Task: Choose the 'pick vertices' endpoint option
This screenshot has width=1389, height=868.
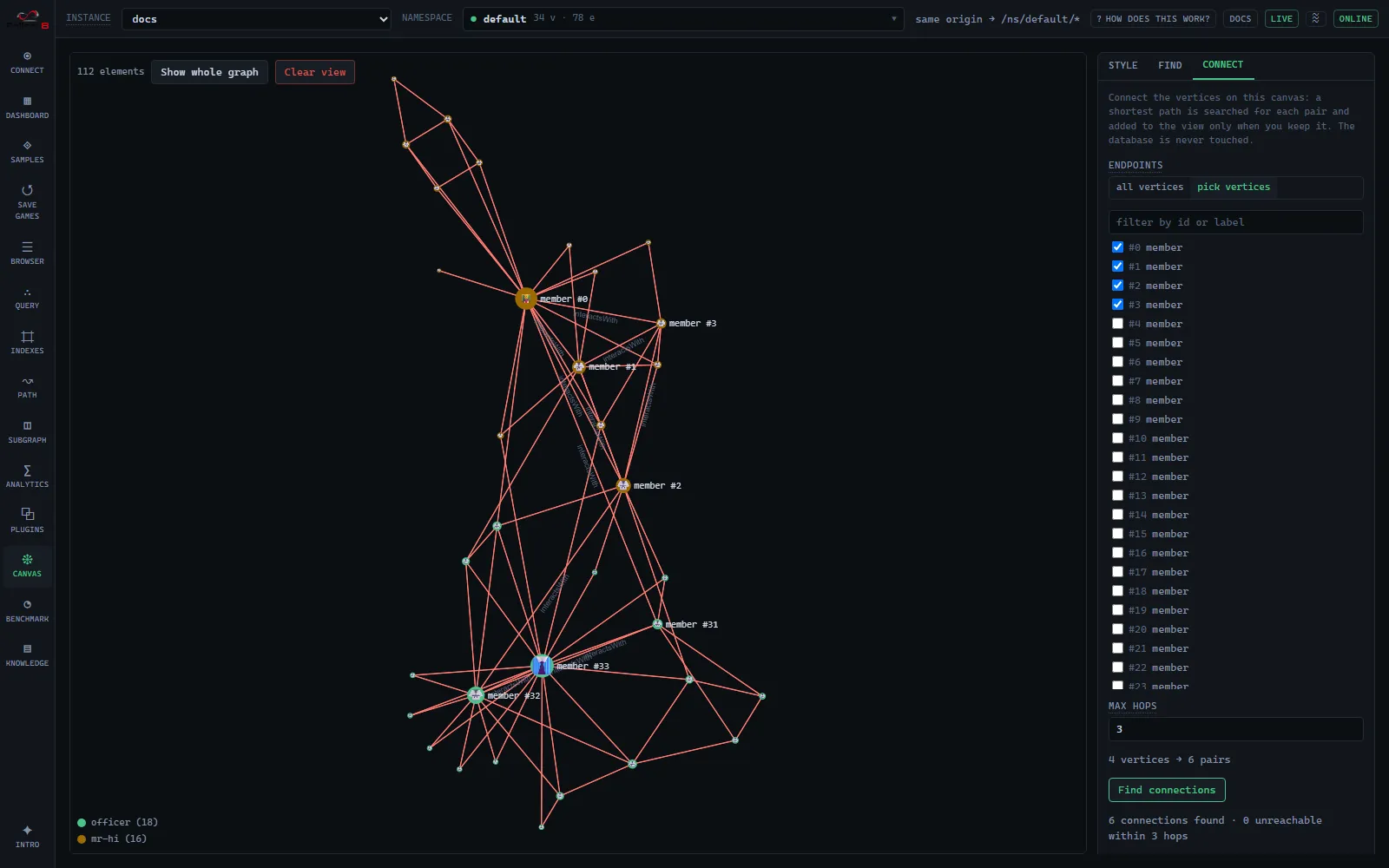Action: point(1233,187)
